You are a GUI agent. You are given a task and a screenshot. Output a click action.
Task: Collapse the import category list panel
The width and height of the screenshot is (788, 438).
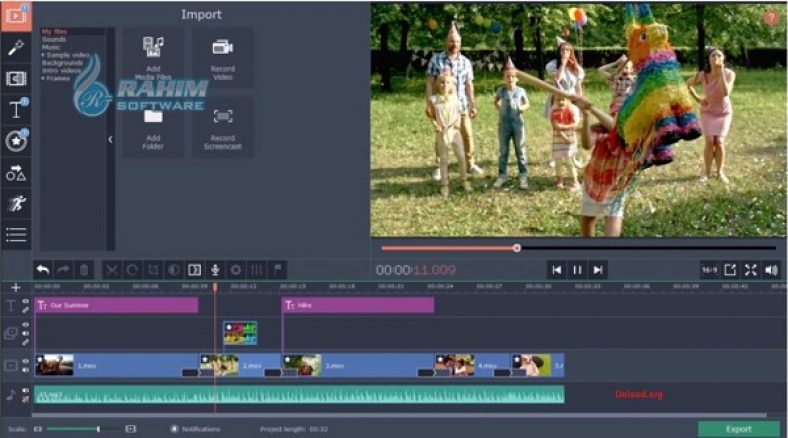tap(110, 139)
